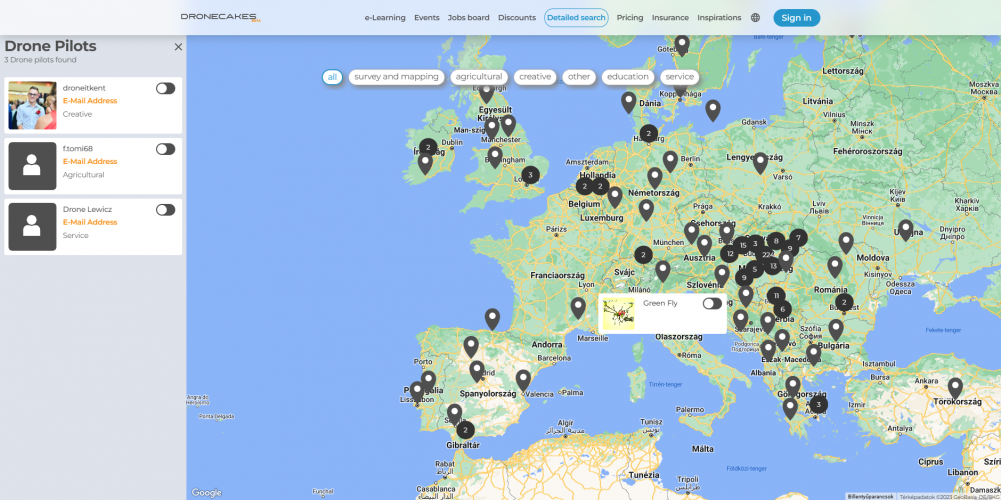The image size is (1001, 500).
Task: Close the Drone Pilots panel
Action: (x=178, y=47)
